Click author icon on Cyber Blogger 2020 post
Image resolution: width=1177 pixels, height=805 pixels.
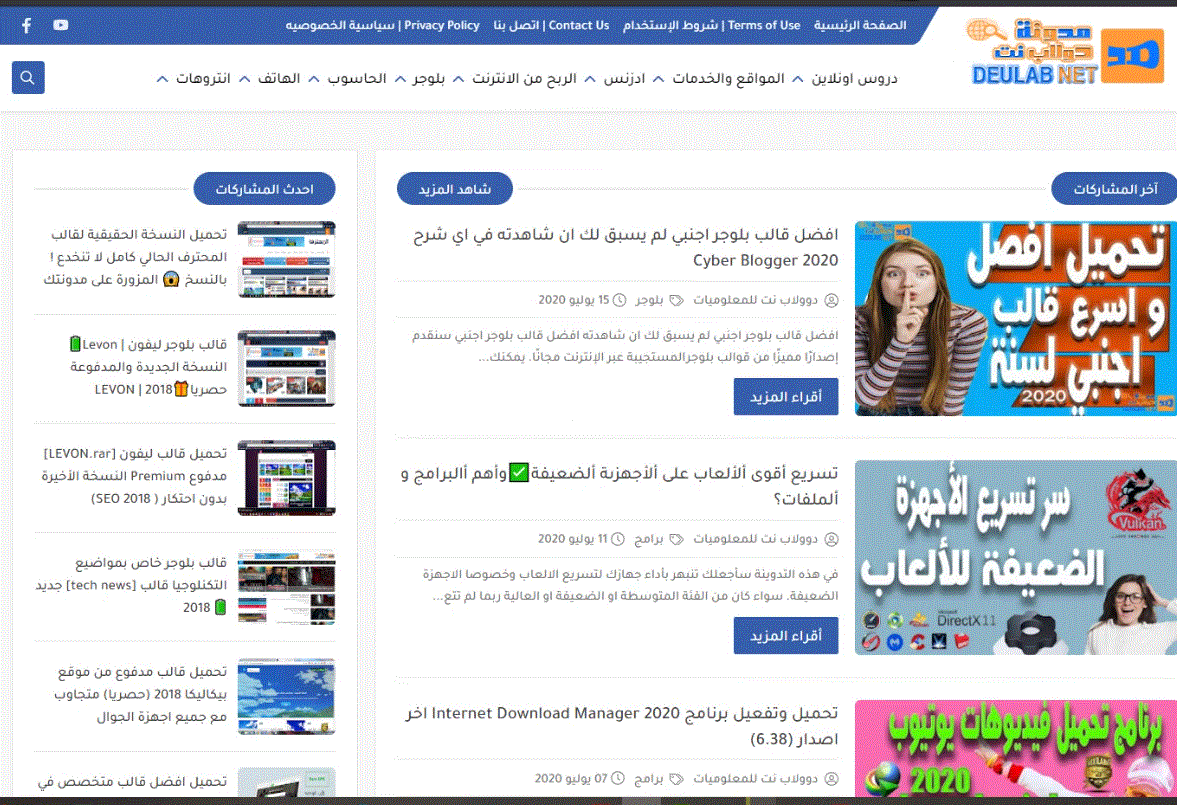831,300
